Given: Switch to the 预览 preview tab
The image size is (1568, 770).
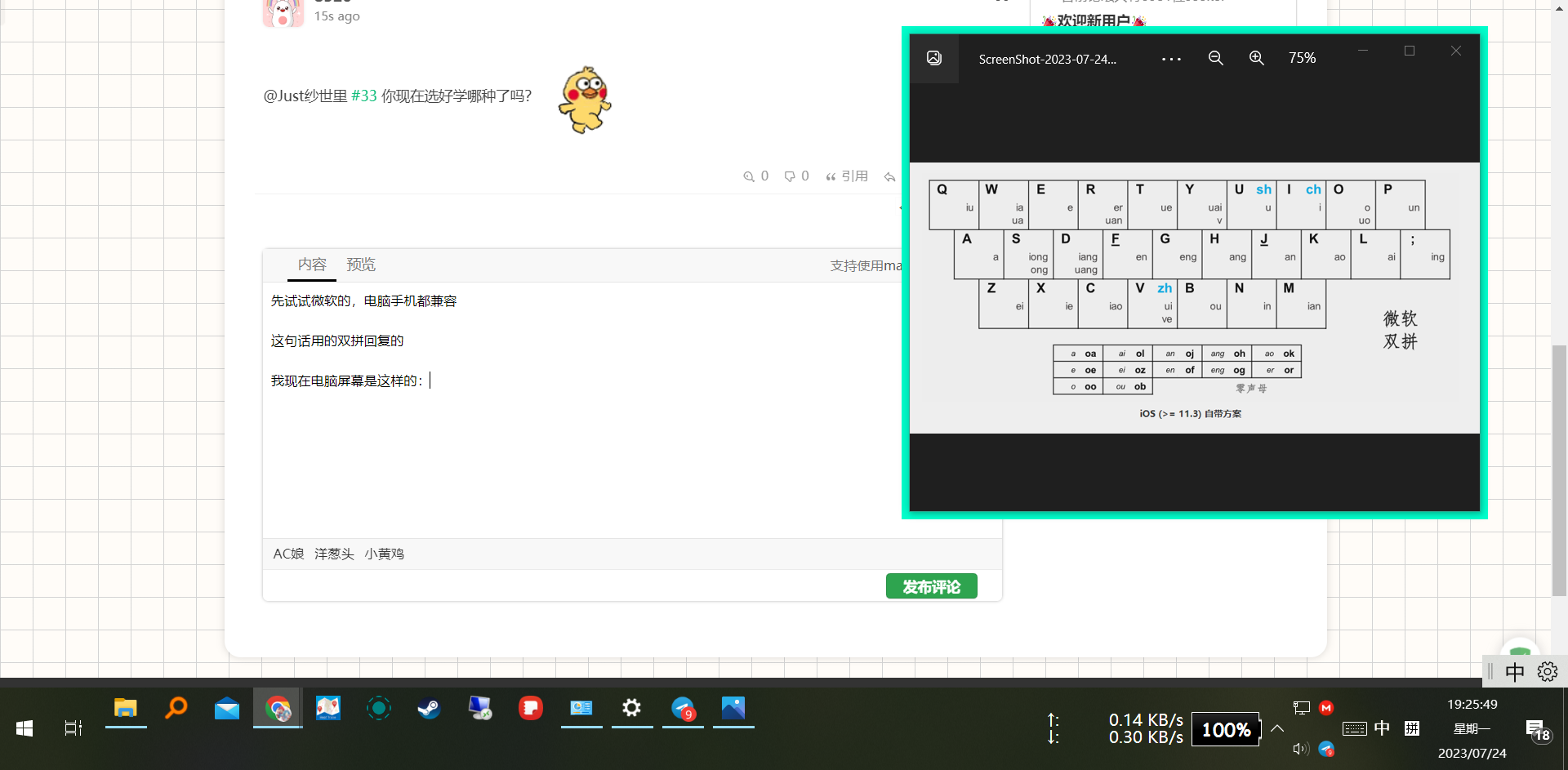Looking at the screenshot, I should click(361, 265).
